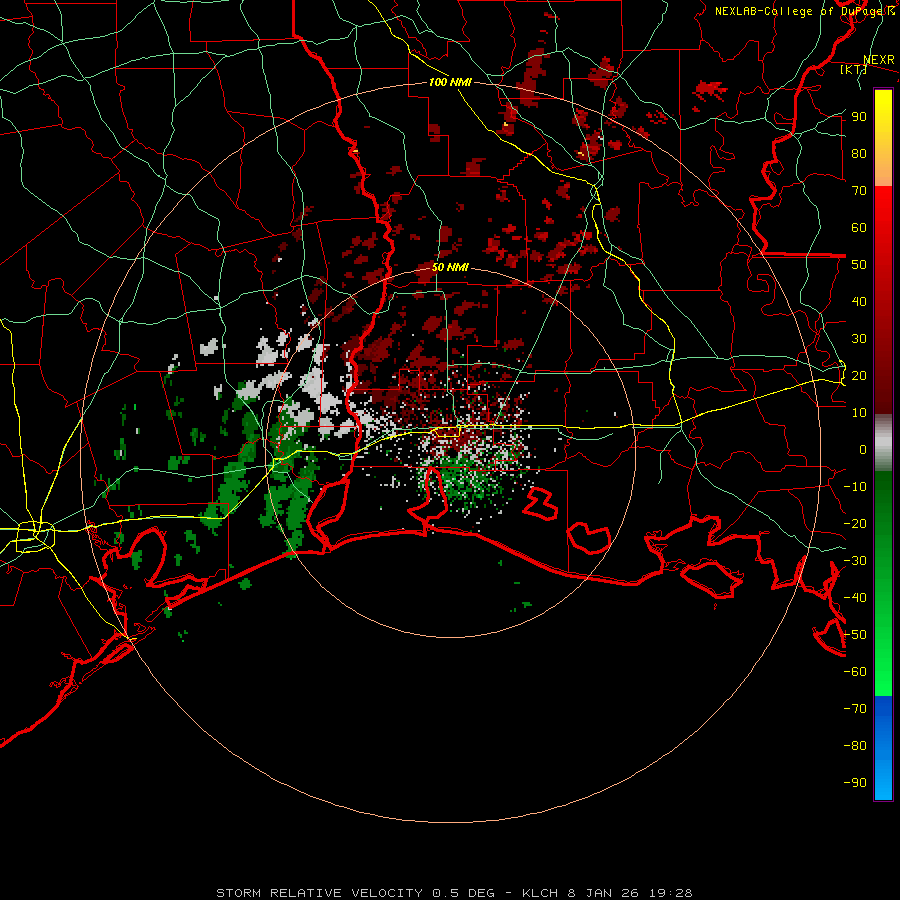Click the positive 30 scale value

point(859,339)
